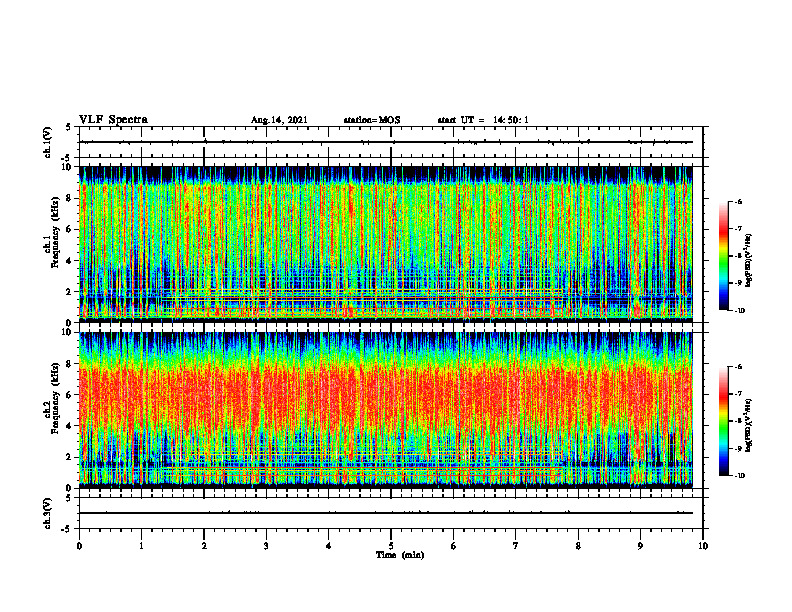Image resolution: width=792 pixels, height=612 pixels.
Task: Click the ch.1 spectrogram color bar
Action: click(723, 256)
